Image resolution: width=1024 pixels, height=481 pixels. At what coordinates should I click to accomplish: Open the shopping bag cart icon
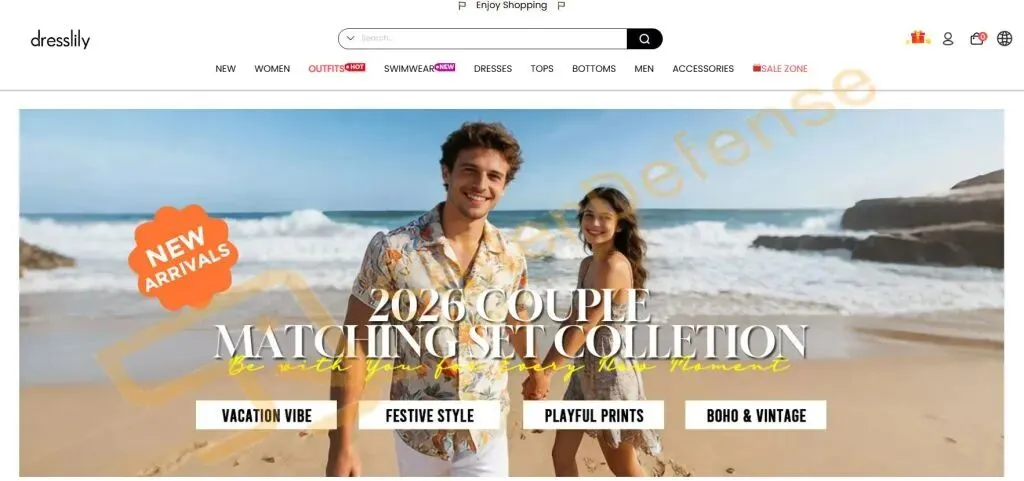[x=977, y=39]
